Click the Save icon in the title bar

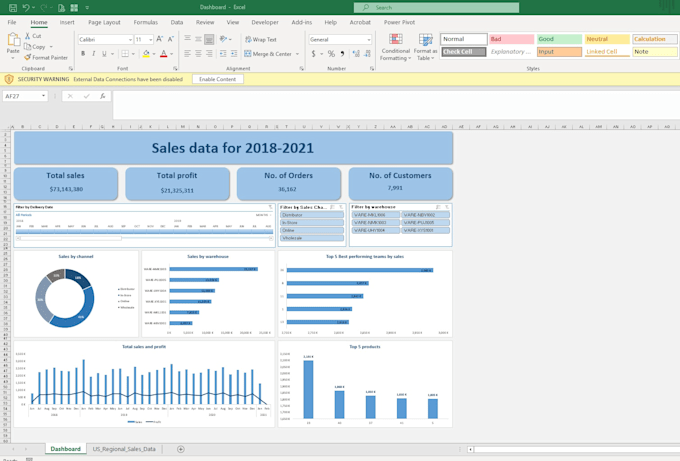(x=13, y=7)
